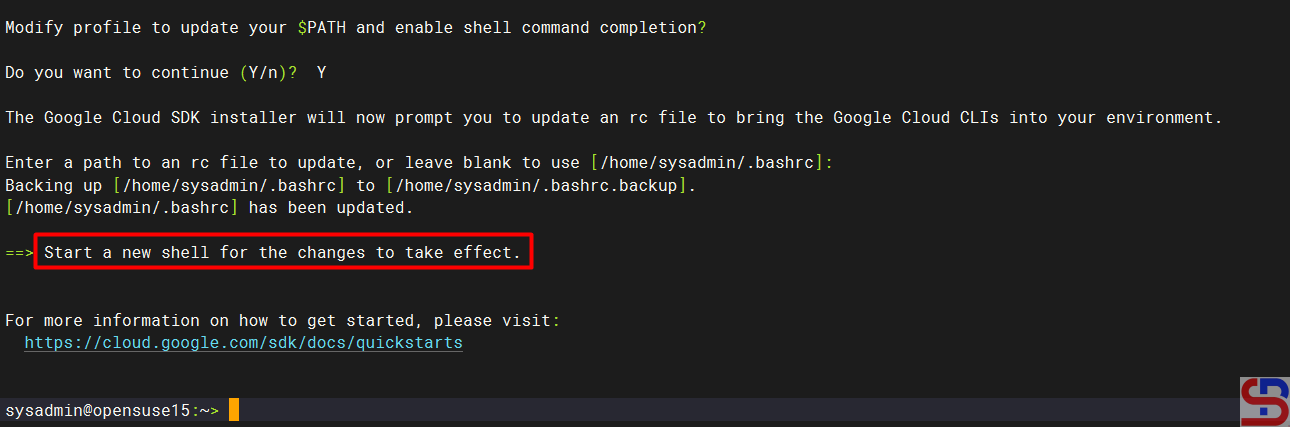This screenshot has height=427, width=1290.
Task: Click the green $PATH variable text
Action: click(x=322, y=28)
